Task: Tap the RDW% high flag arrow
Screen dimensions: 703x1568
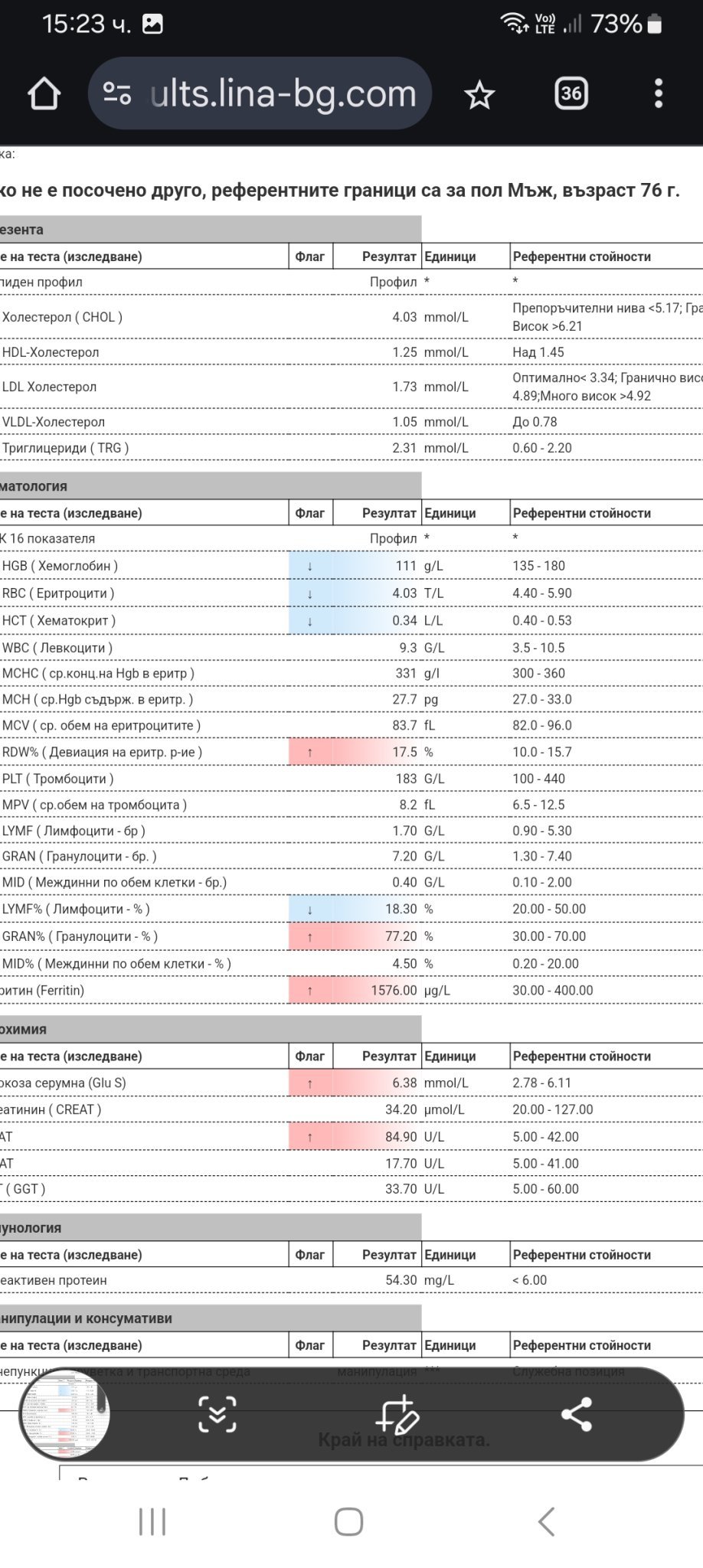Action: pyautogui.click(x=309, y=753)
